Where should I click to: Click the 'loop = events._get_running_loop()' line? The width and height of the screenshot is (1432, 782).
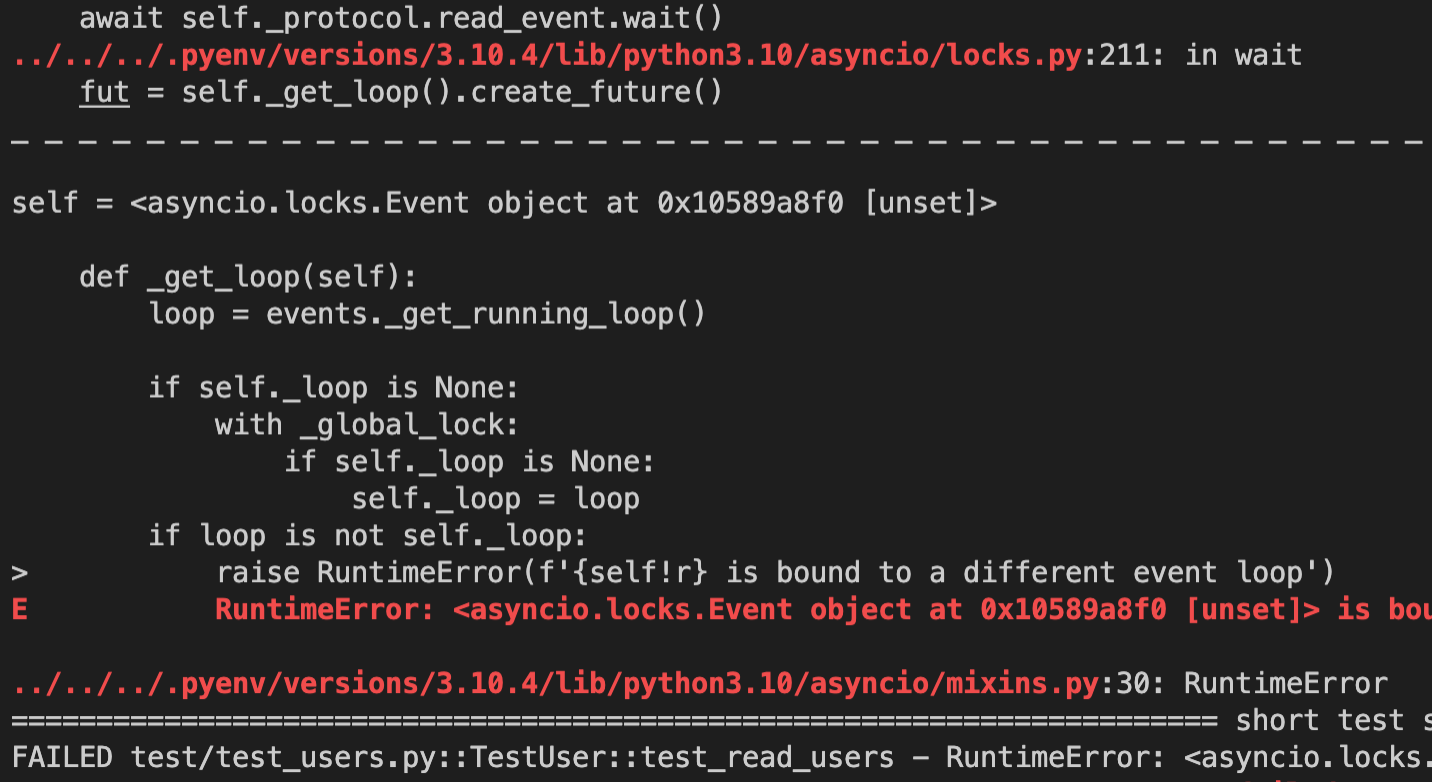click(x=428, y=314)
